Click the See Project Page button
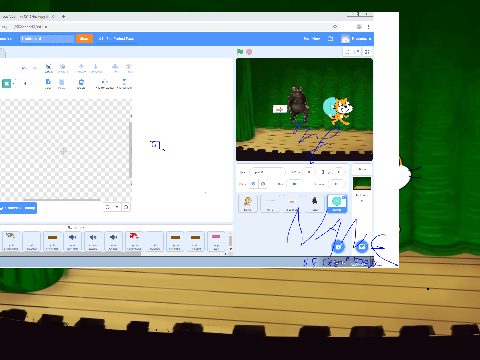Image resolution: width=480 pixels, height=360 pixels. pos(116,39)
